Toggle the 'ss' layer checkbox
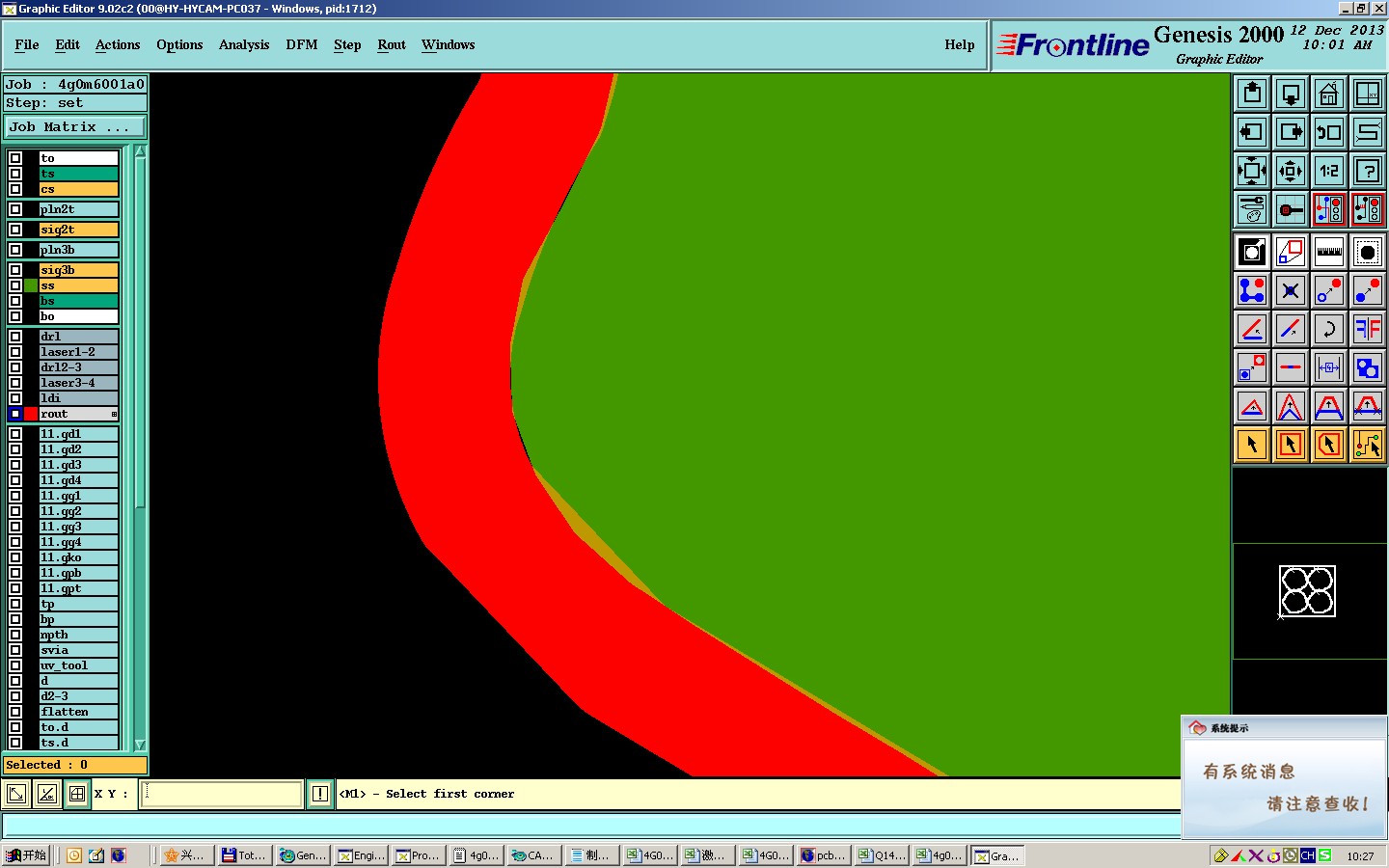This screenshot has width=1389, height=868. (15, 285)
